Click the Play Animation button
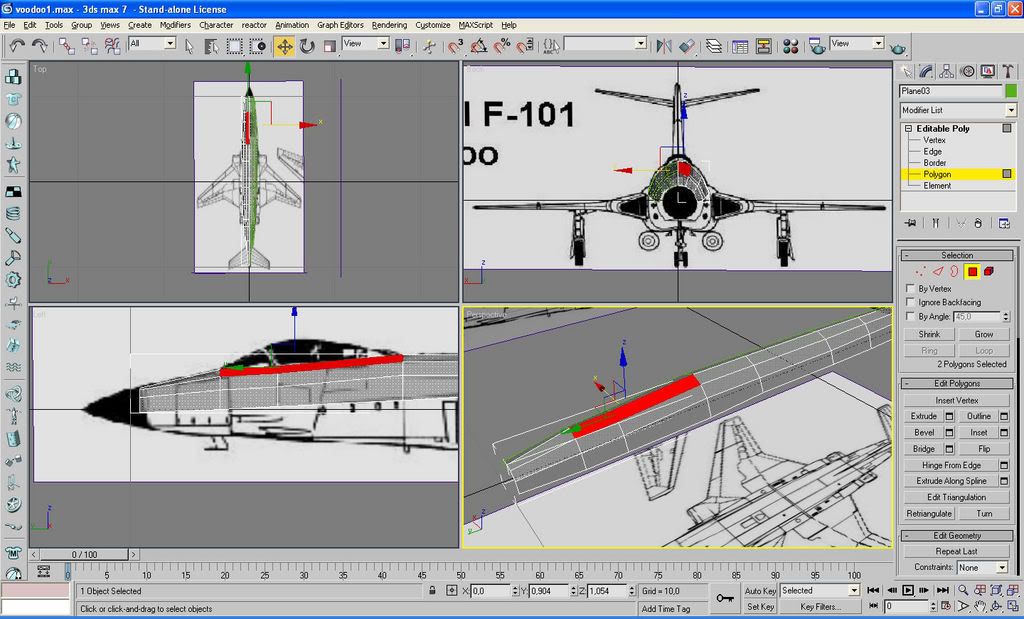This screenshot has height=619, width=1024. 908,590
